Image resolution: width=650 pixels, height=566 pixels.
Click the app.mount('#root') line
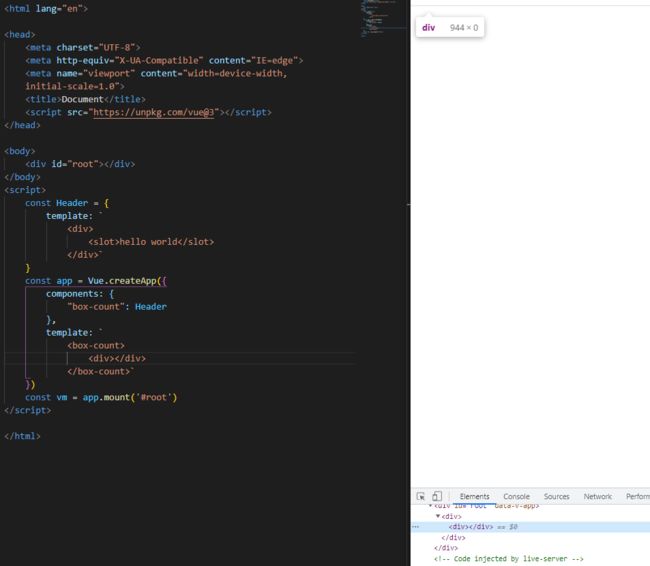tap(101, 397)
